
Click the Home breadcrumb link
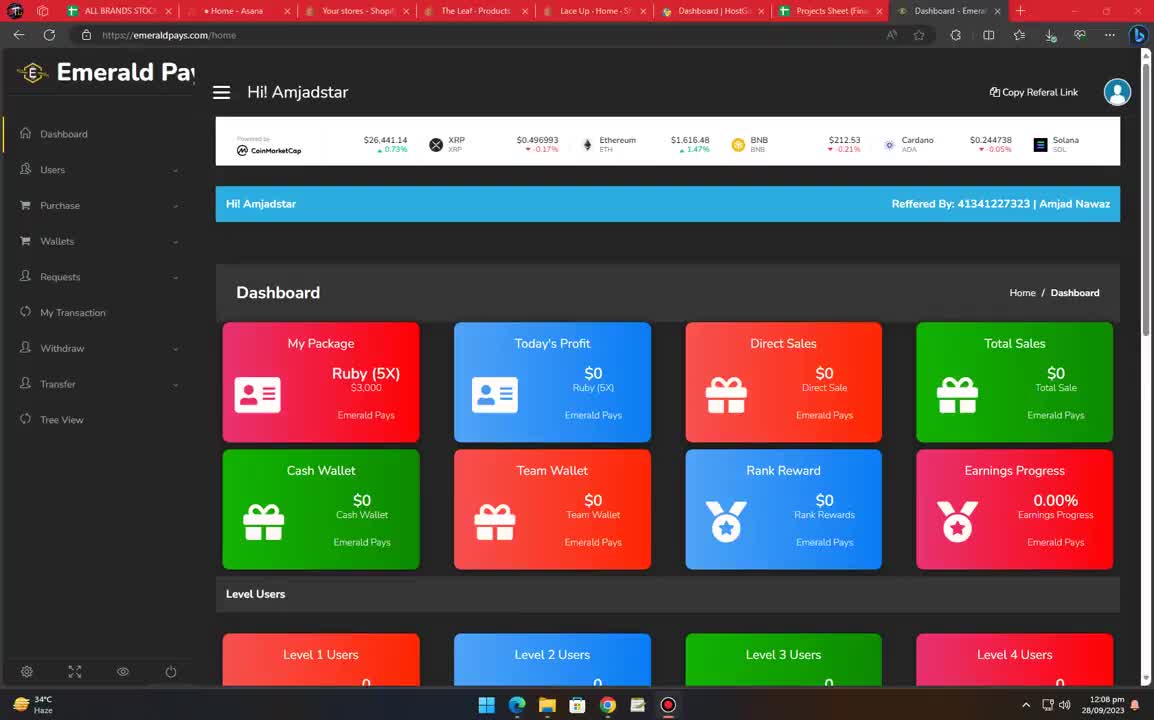click(x=1022, y=292)
